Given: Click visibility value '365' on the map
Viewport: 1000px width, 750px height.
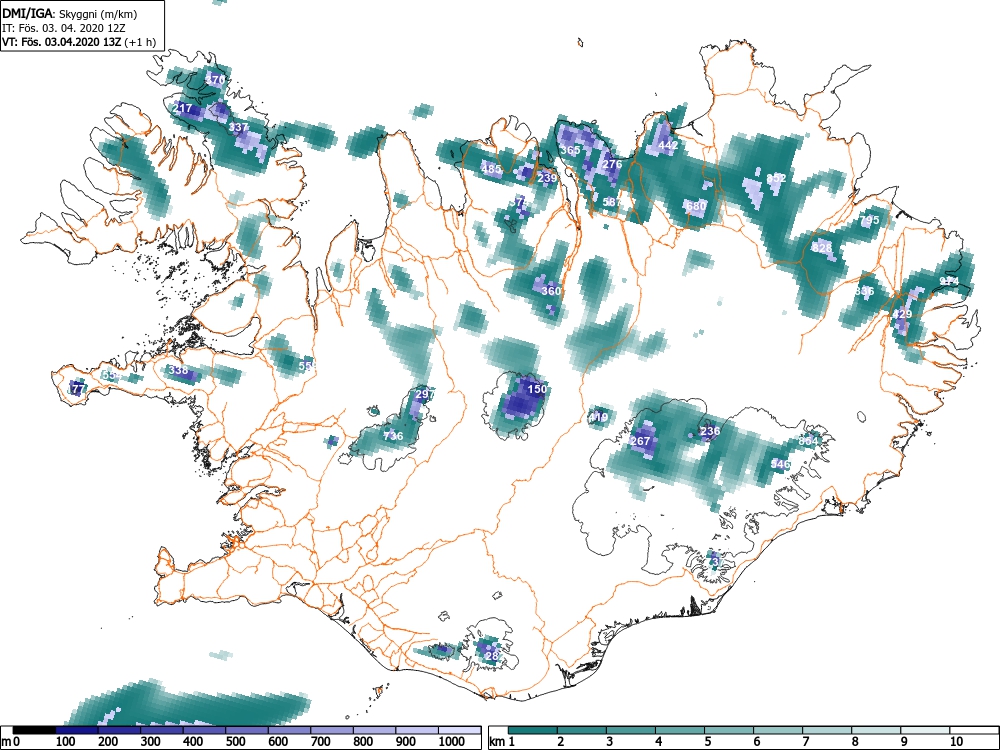Looking at the screenshot, I should [x=571, y=150].
